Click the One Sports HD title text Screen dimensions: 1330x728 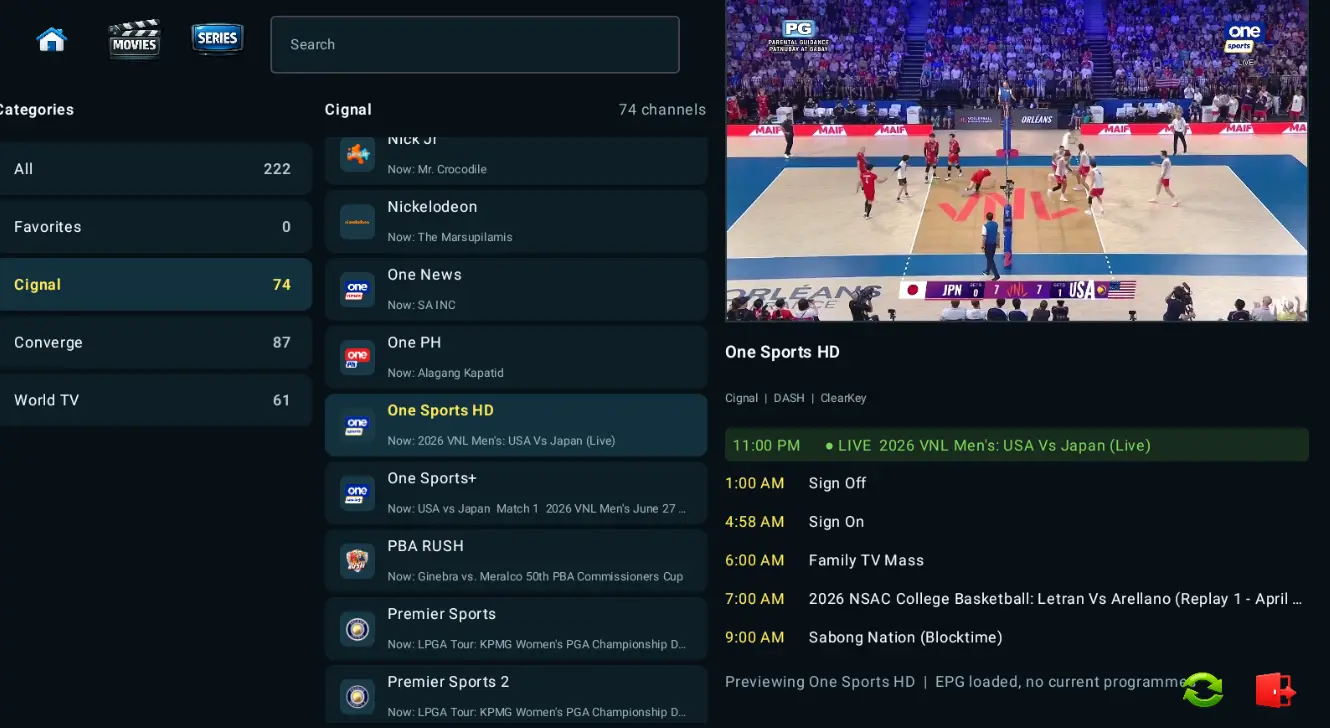(782, 352)
